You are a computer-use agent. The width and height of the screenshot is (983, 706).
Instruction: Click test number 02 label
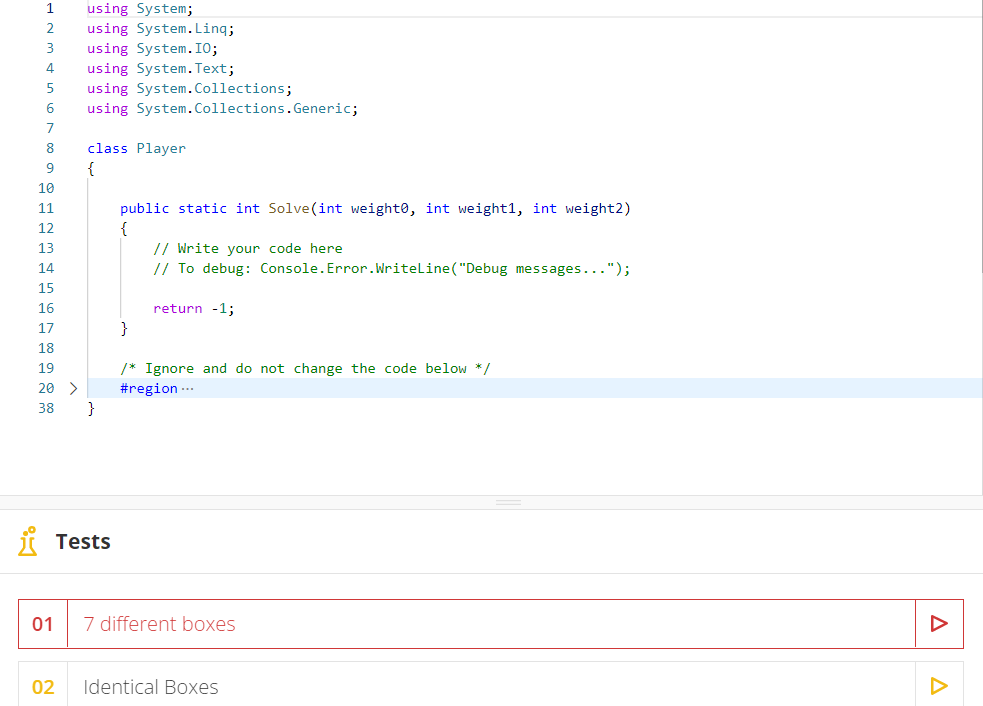(43, 687)
